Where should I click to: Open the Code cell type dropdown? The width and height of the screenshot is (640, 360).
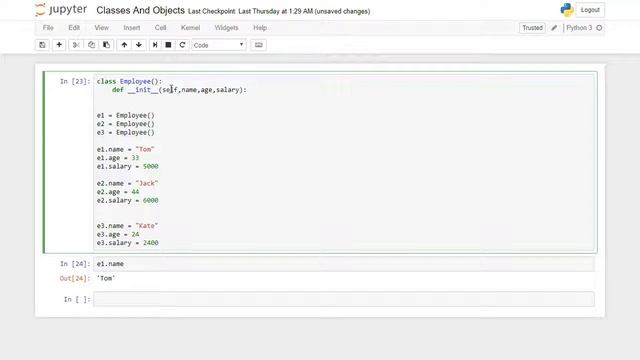pyautogui.click(x=219, y=45)
